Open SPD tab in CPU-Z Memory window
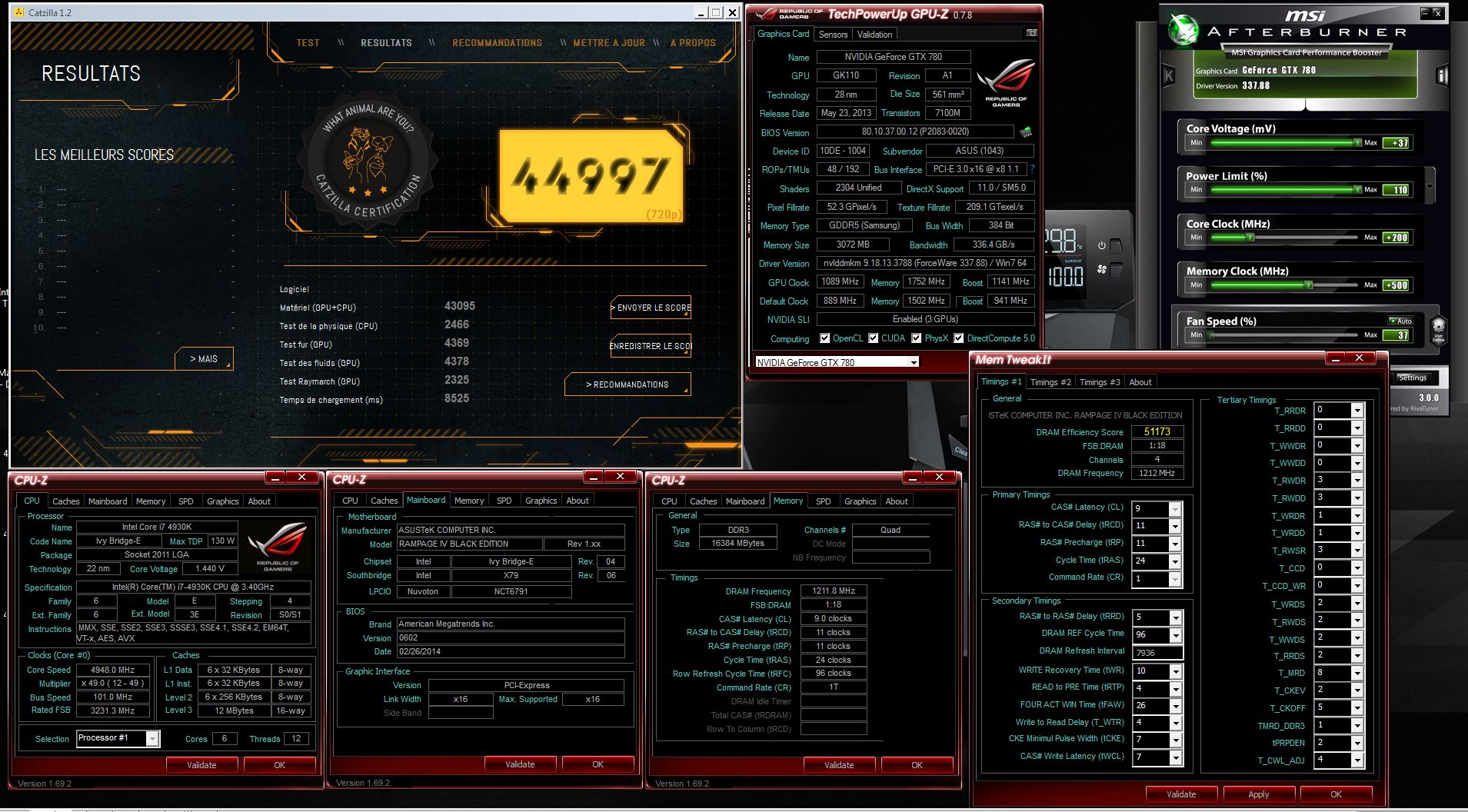 (x=823, y=501)
